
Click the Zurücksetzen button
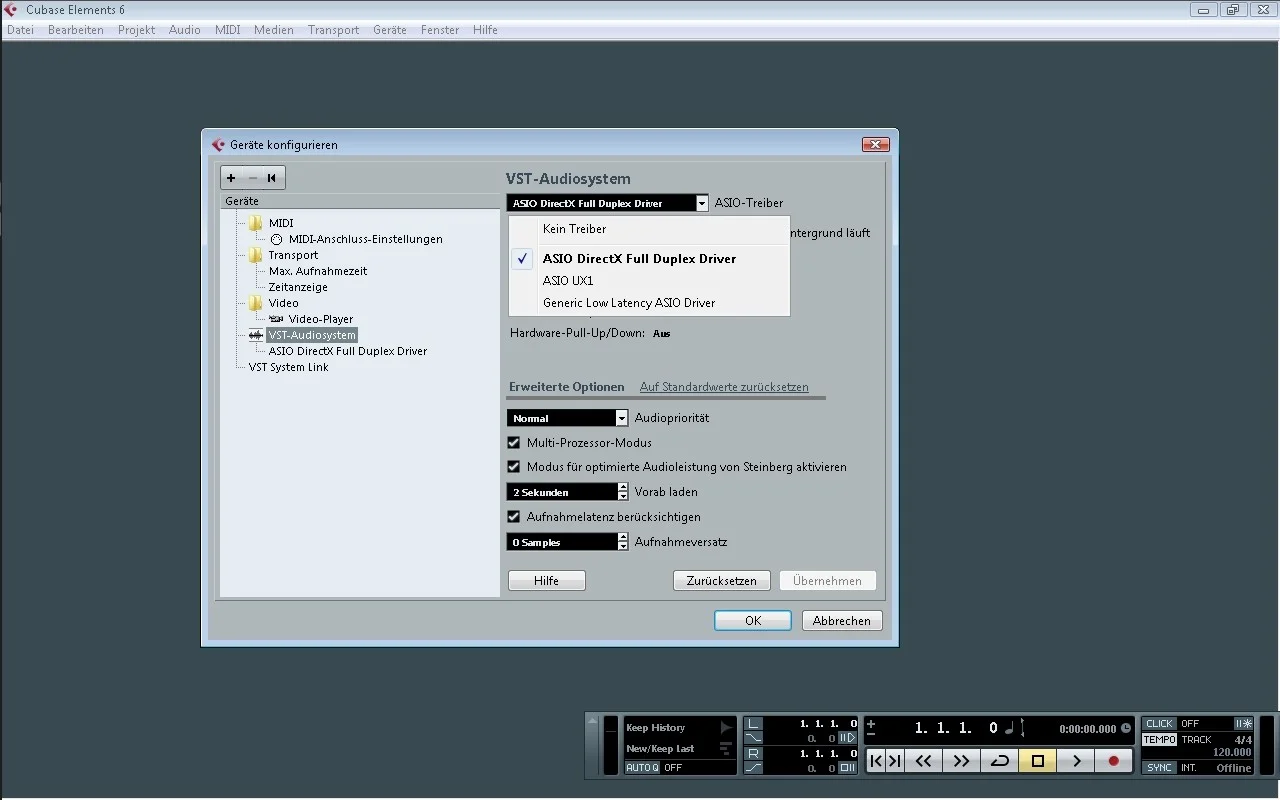[721, 581]
